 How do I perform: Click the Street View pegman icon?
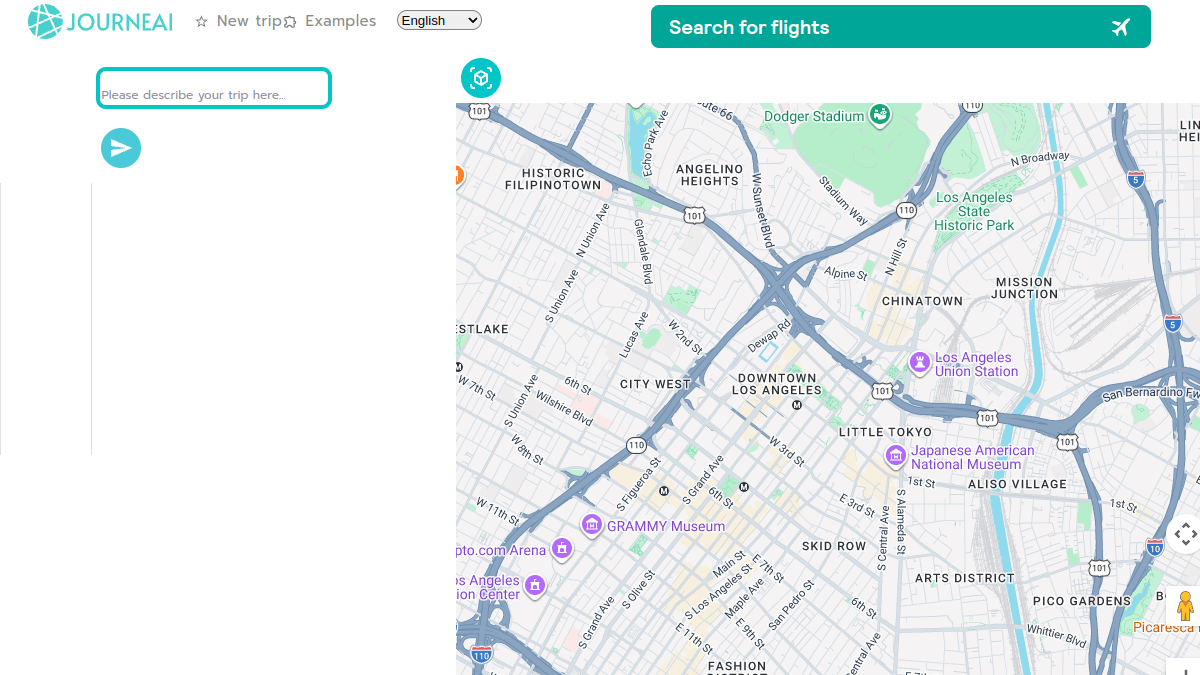[x=1186, y=607]
